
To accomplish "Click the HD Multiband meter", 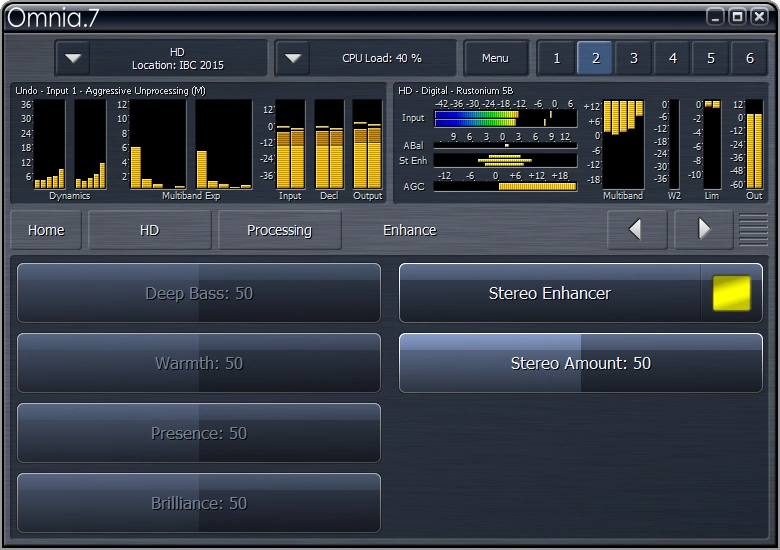I will [623, 144].
